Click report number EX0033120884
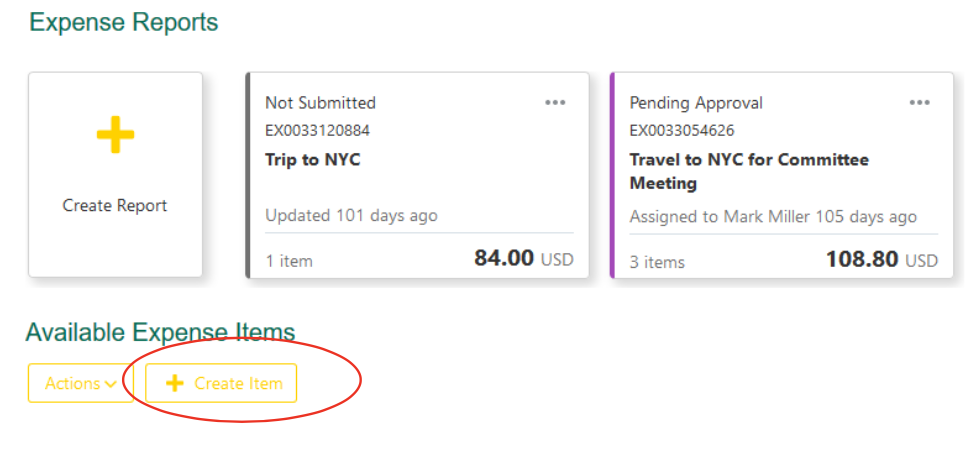 point(317,131)
